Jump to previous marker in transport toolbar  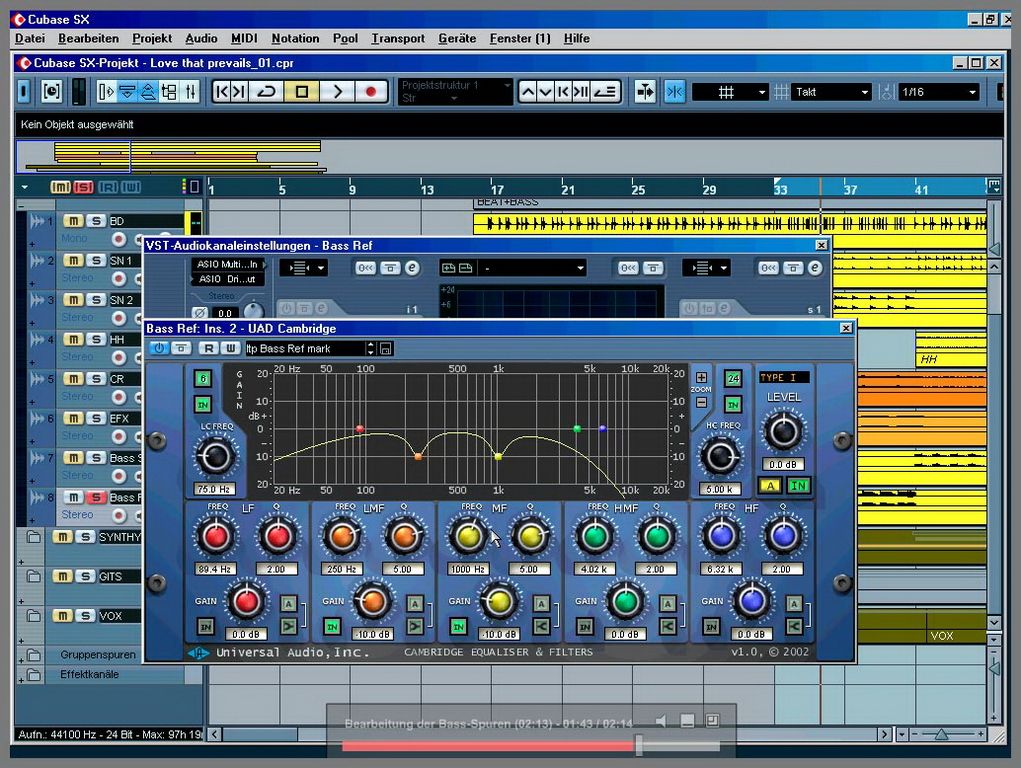point(222,92)
